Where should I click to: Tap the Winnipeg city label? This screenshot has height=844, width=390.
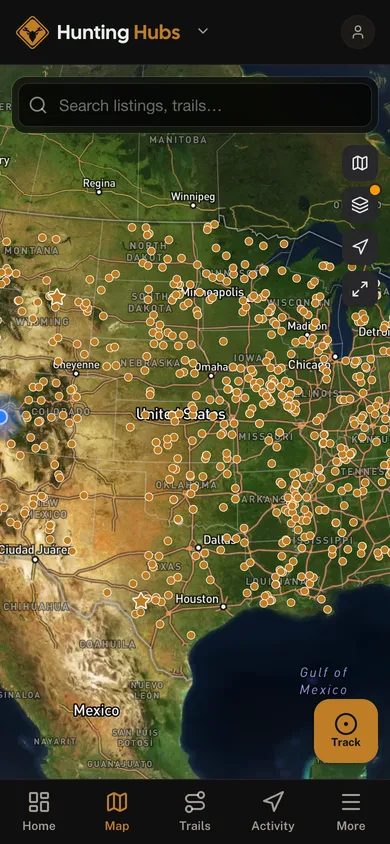tap(193, 196)
